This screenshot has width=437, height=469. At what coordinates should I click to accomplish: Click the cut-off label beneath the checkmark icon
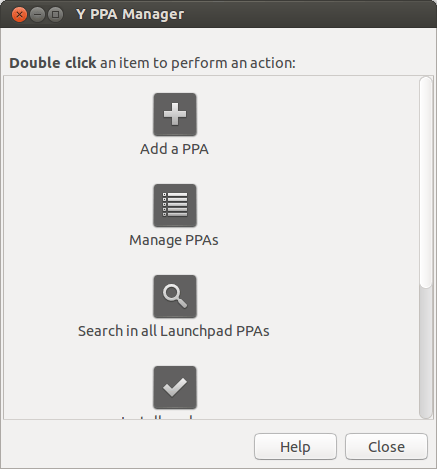click(x=157, y=417)
